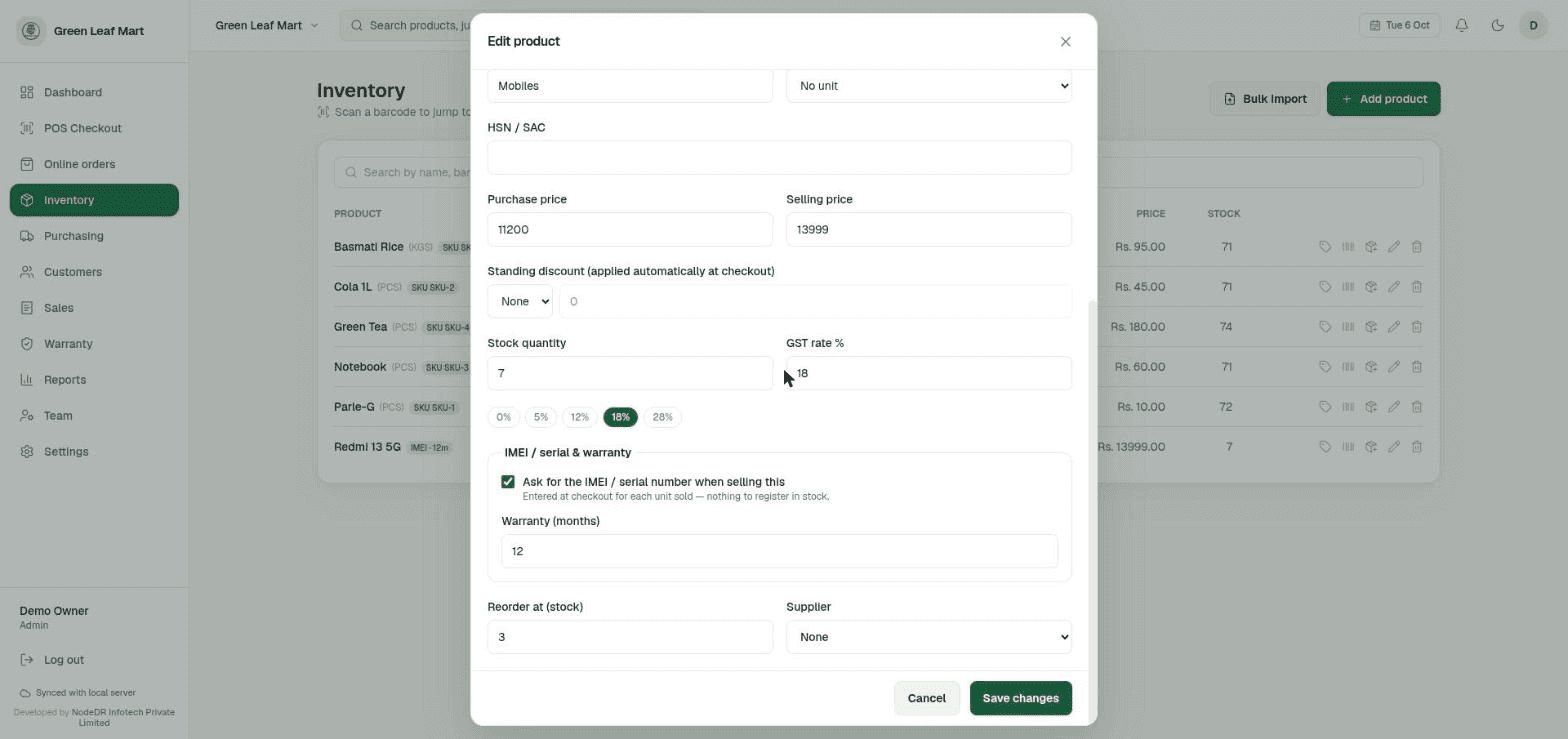Screen dimensions: 1568x739
Task: Select the 5% GST rate chip
Action: pyautogui.click(x=540, y=417)
